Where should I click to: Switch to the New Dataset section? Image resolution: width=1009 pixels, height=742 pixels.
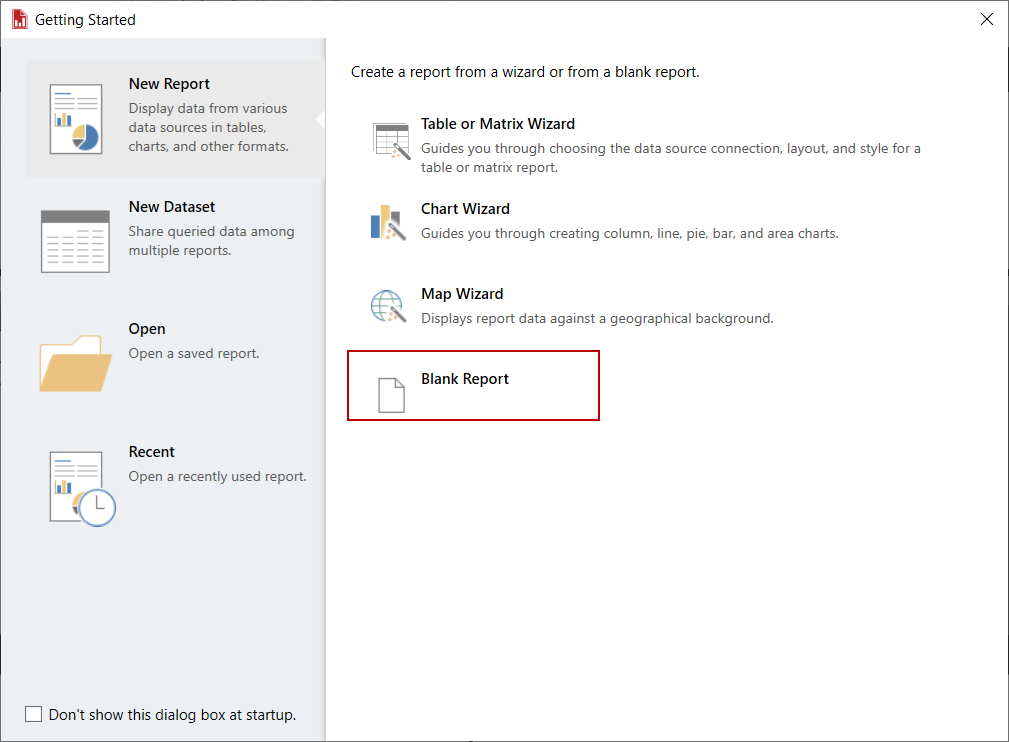tap(172, 207)
